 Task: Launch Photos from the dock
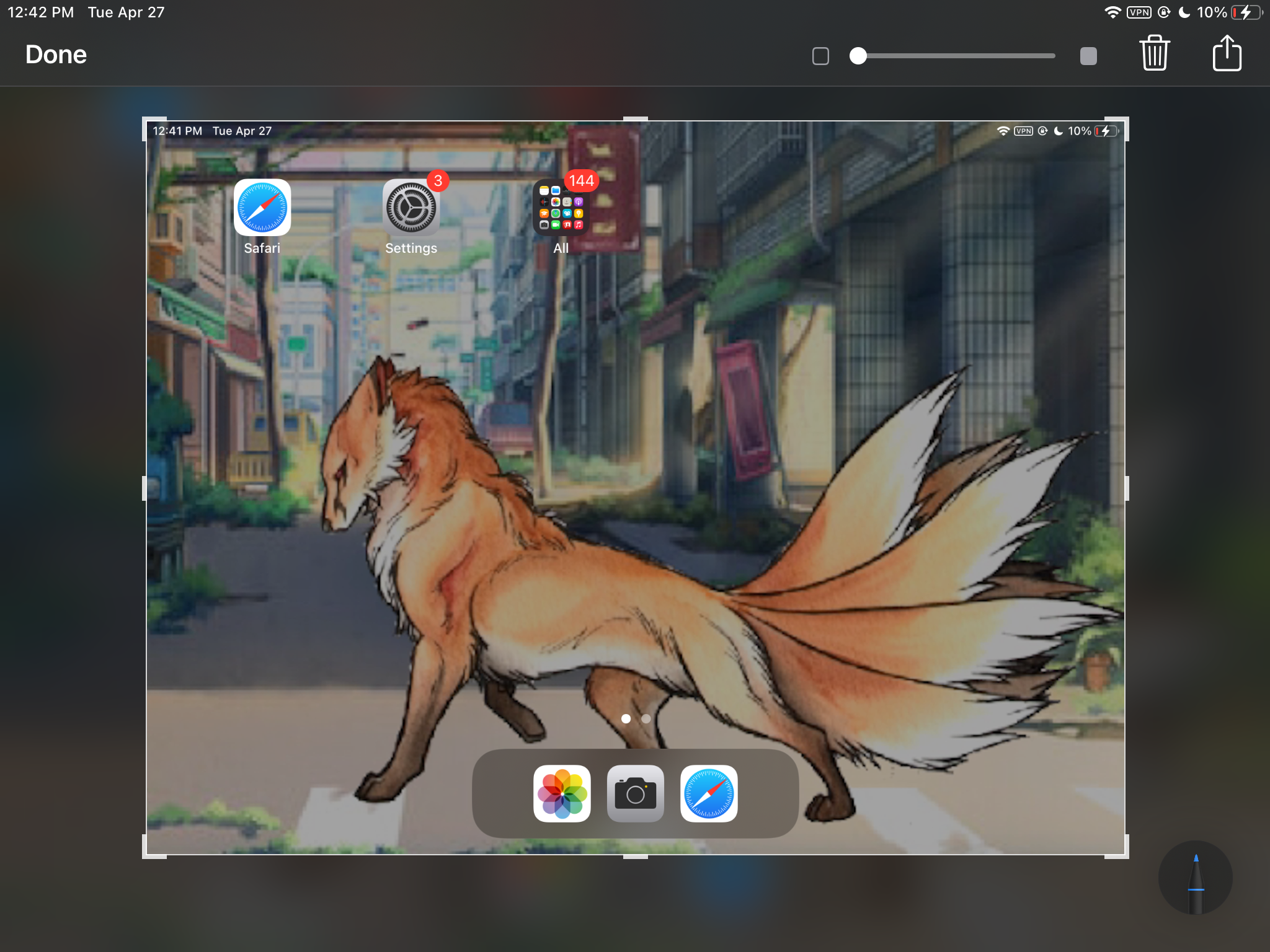[x=562, y=794]
